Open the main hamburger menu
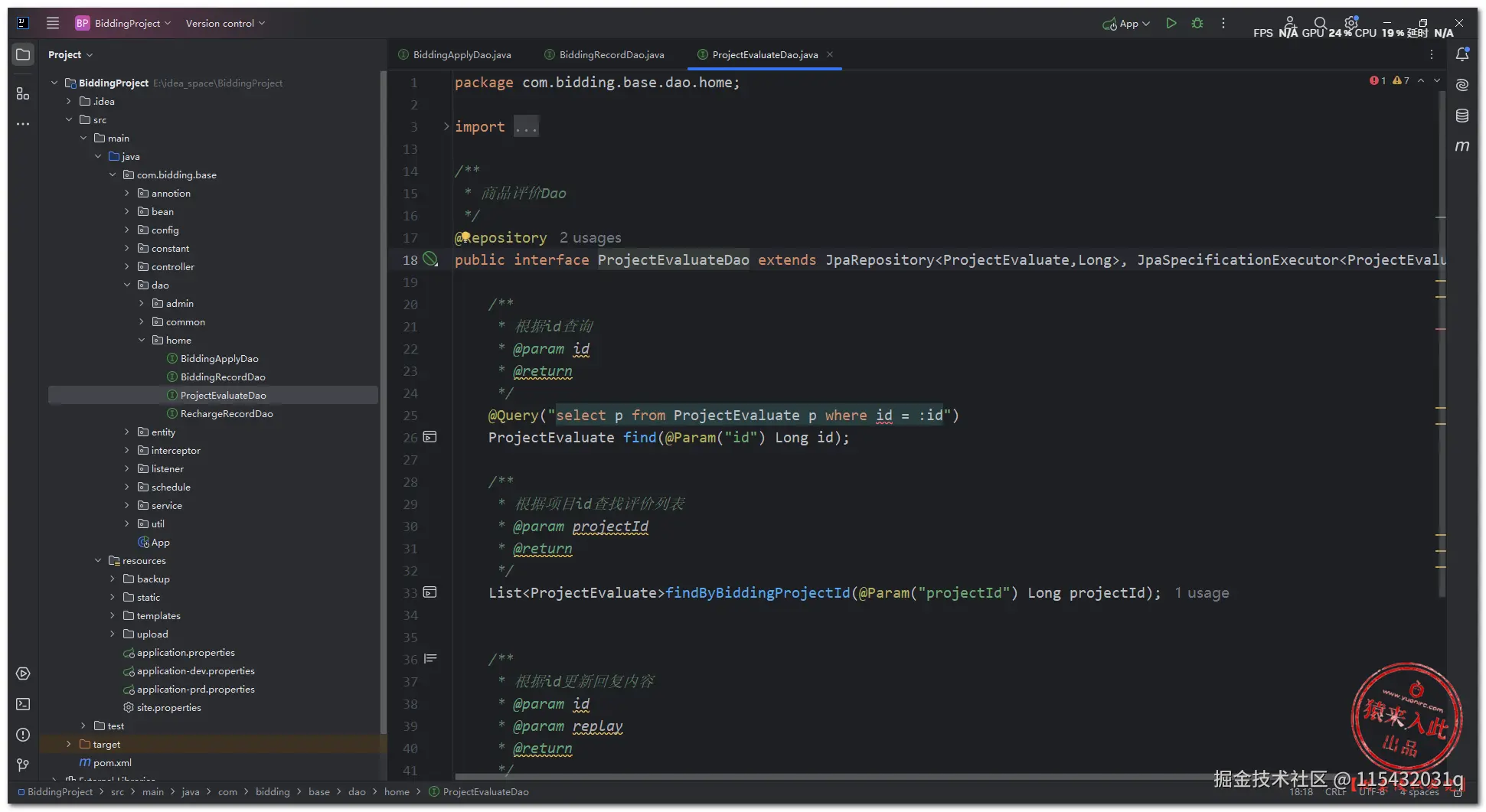Image resolution: width=1486 pixels, height=812 pixels. (53, 23)
